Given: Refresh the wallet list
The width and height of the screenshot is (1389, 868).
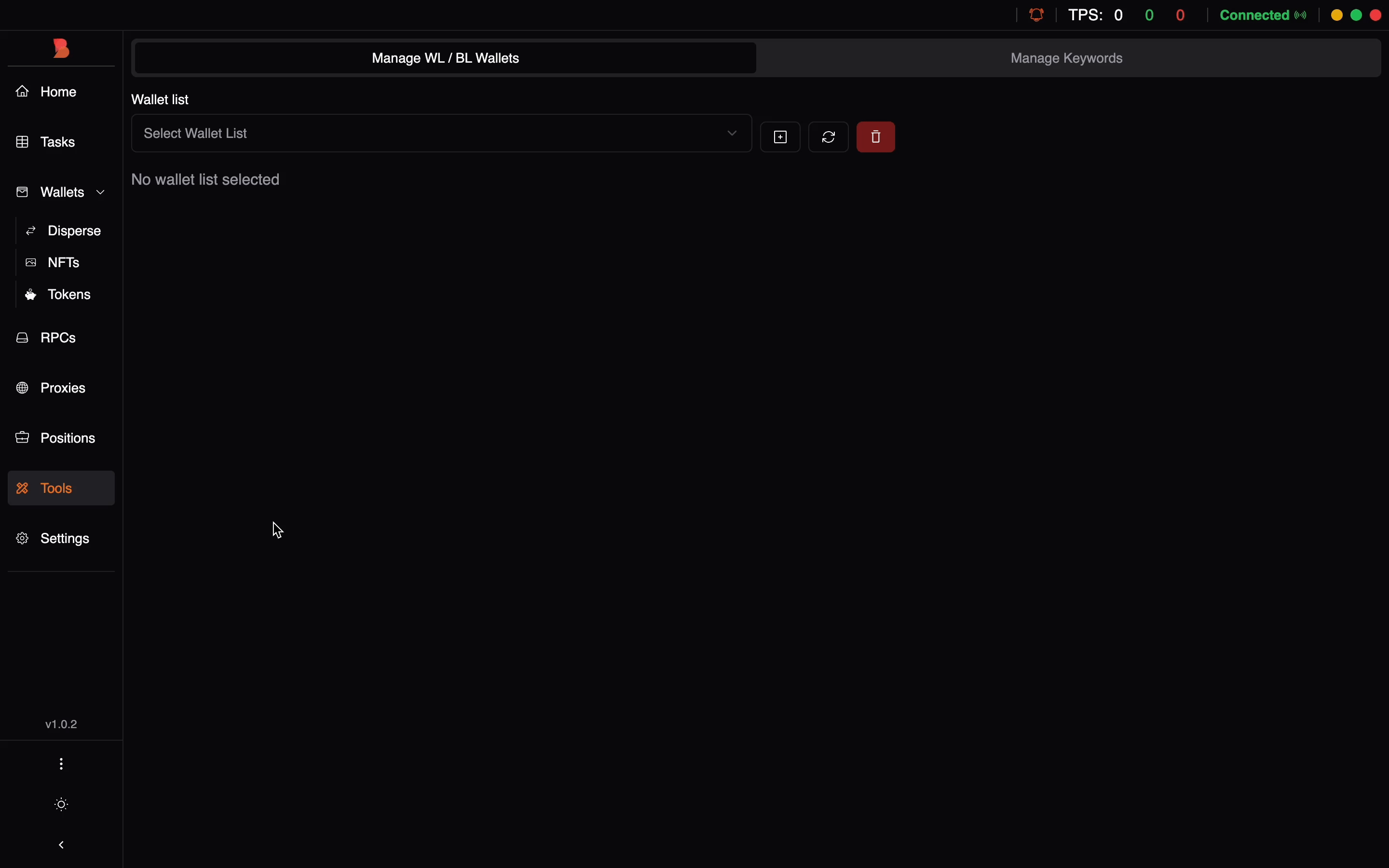Looking at the screenshot, I should [x=828, y=136].
